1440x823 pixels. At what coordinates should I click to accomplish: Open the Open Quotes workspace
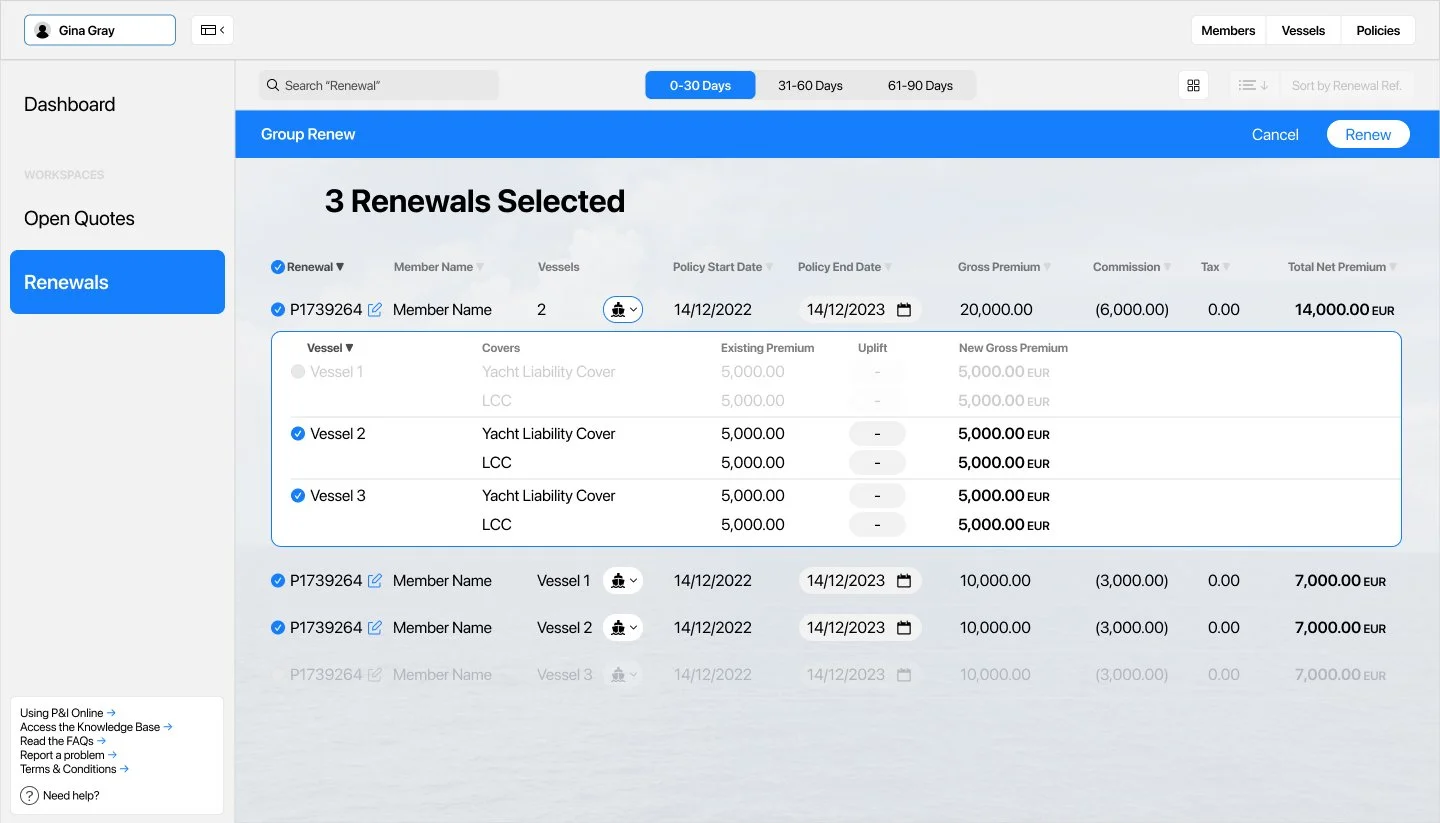tap(79, 218)
